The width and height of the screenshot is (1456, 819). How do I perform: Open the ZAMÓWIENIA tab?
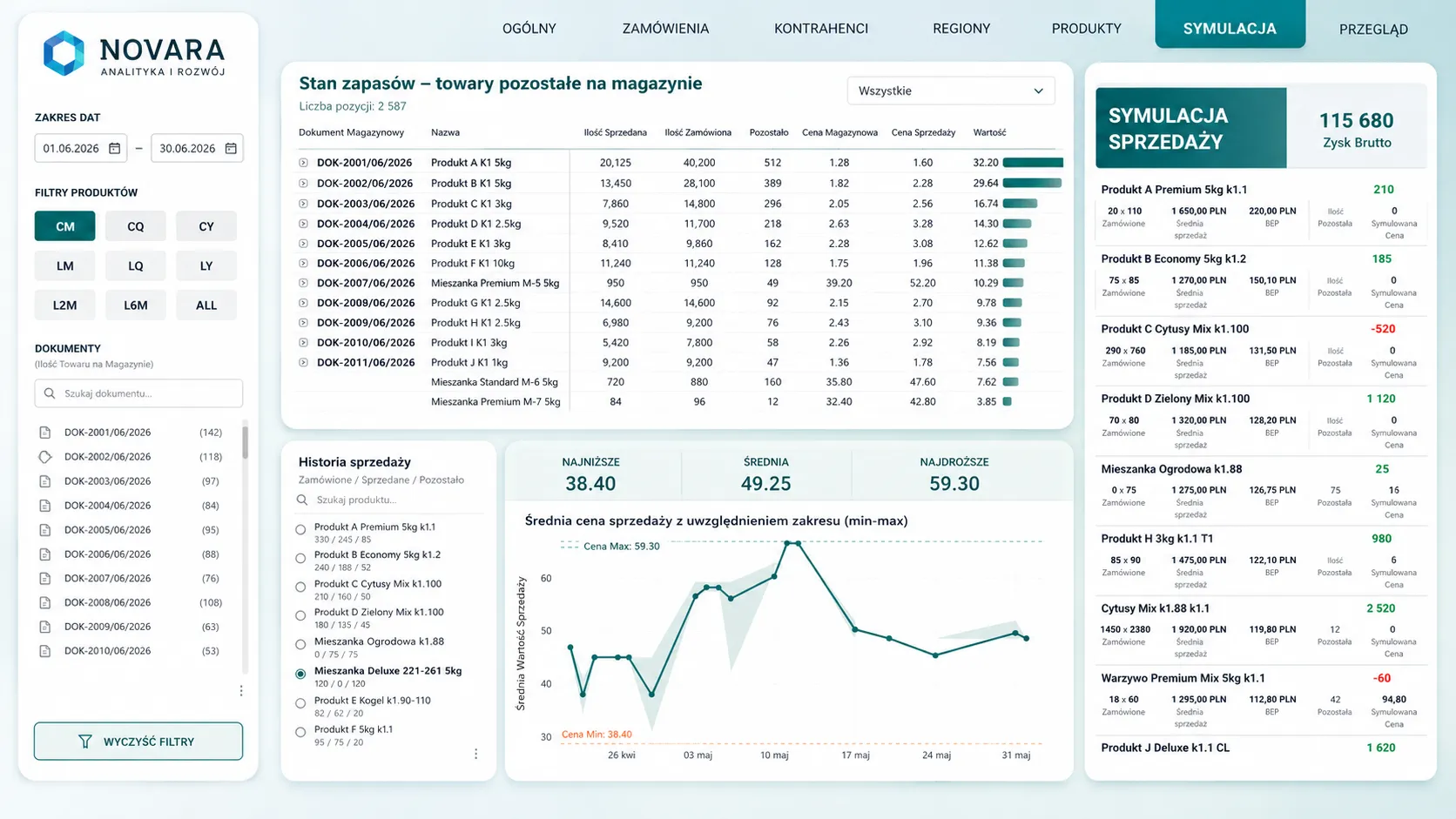pos(665,29)
